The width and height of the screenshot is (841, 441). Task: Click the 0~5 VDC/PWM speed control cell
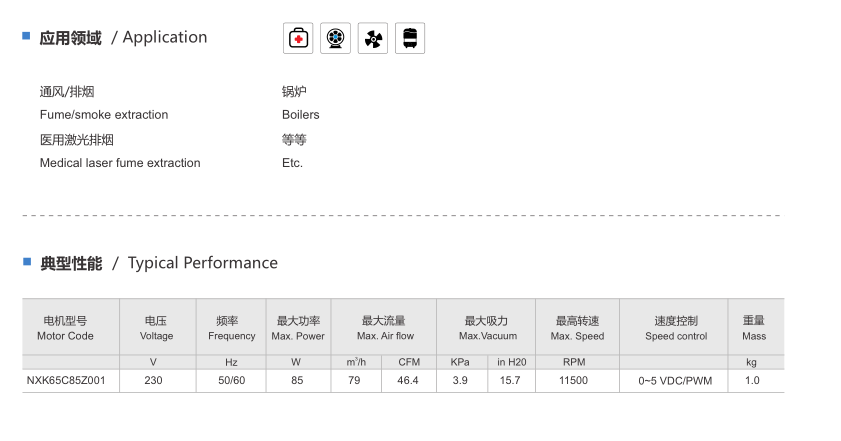(x=675, y=381)
